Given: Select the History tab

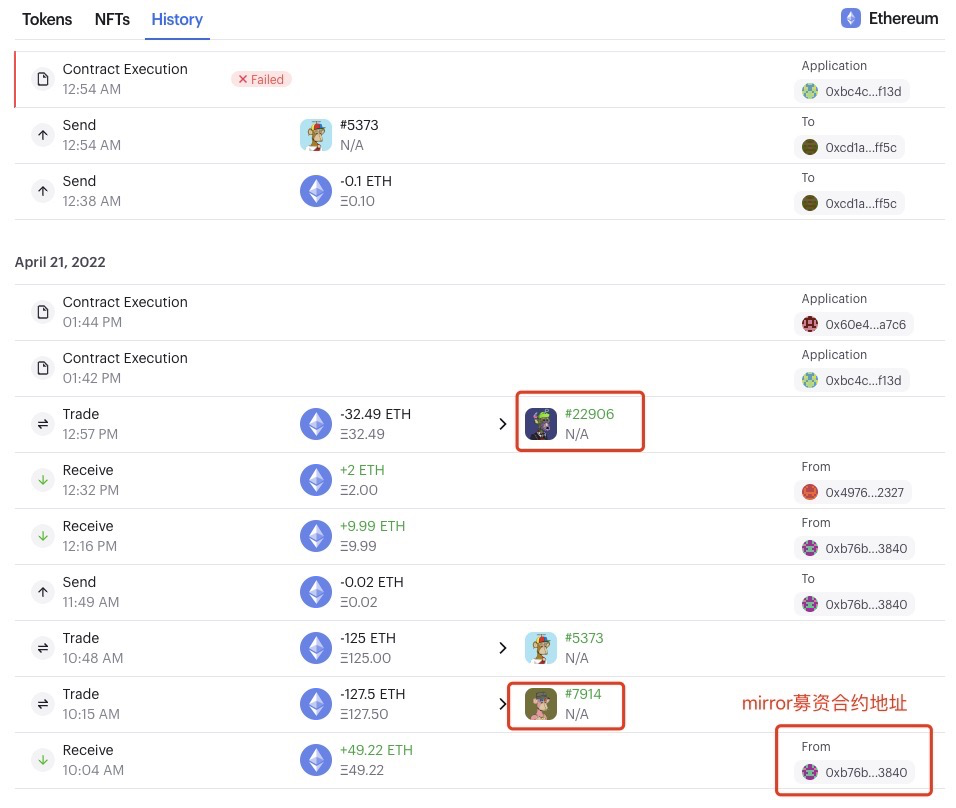Looking at the screenshot, I should point(177,20).
